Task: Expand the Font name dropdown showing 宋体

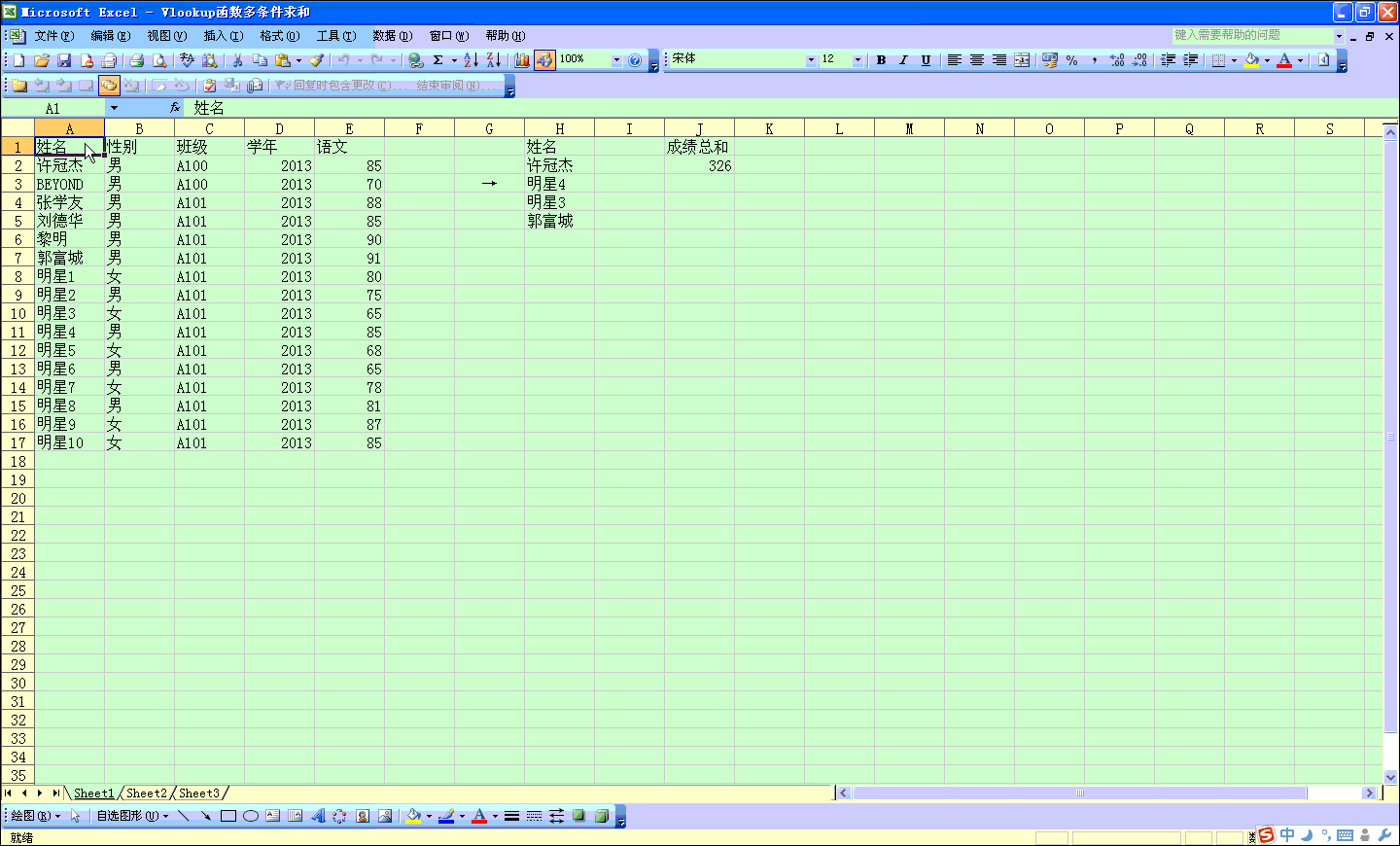Action: 812,59
